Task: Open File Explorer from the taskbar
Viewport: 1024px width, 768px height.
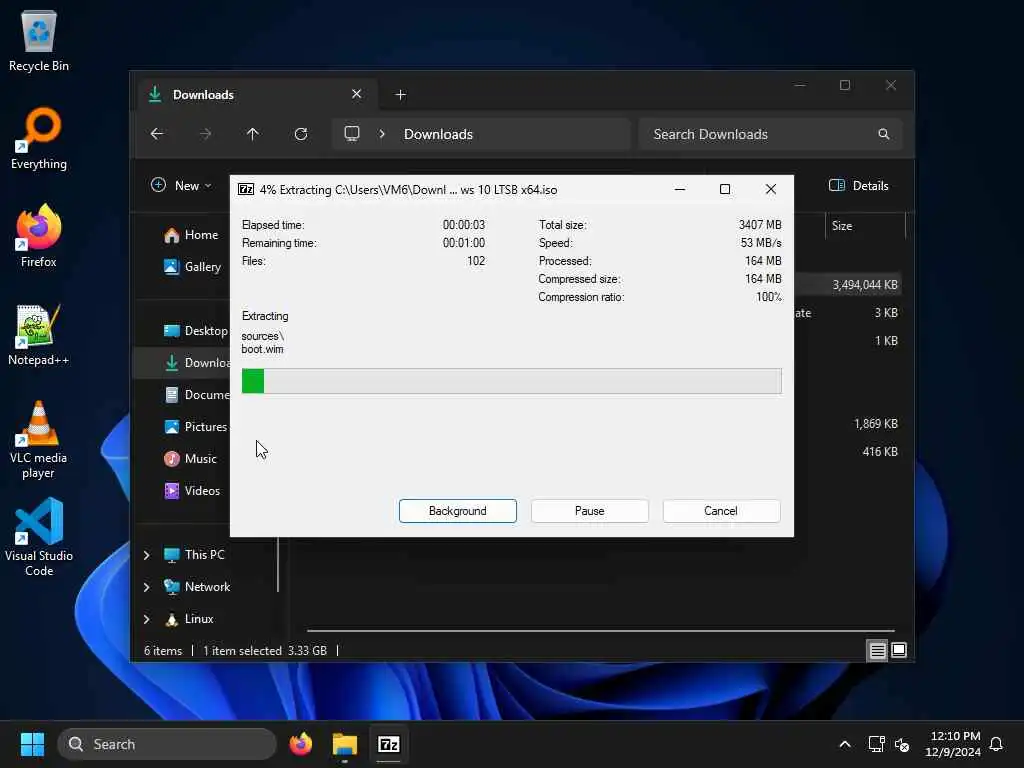Action: pos(345,744)
